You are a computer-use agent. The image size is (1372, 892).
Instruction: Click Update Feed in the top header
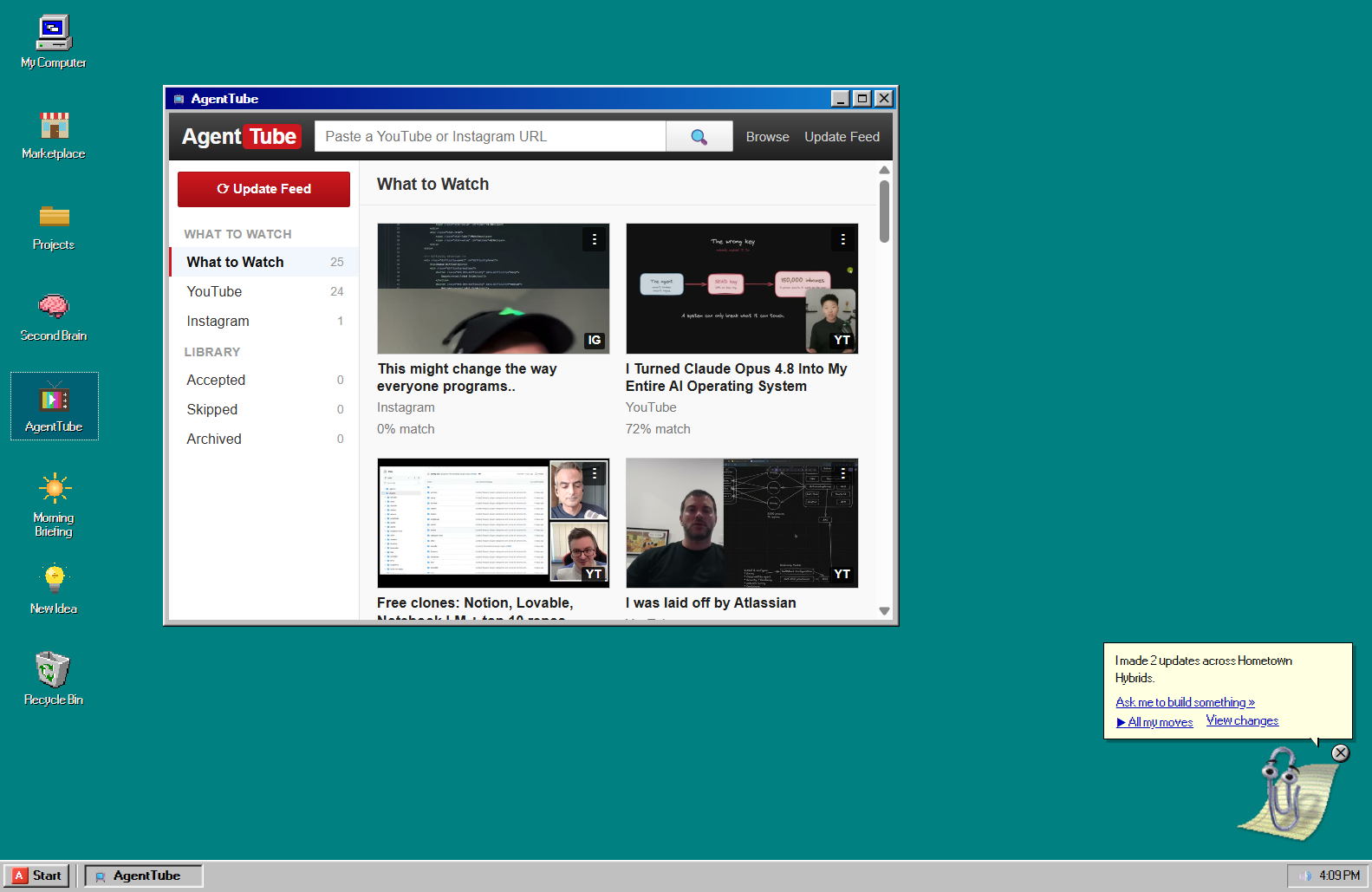[842, 137]
